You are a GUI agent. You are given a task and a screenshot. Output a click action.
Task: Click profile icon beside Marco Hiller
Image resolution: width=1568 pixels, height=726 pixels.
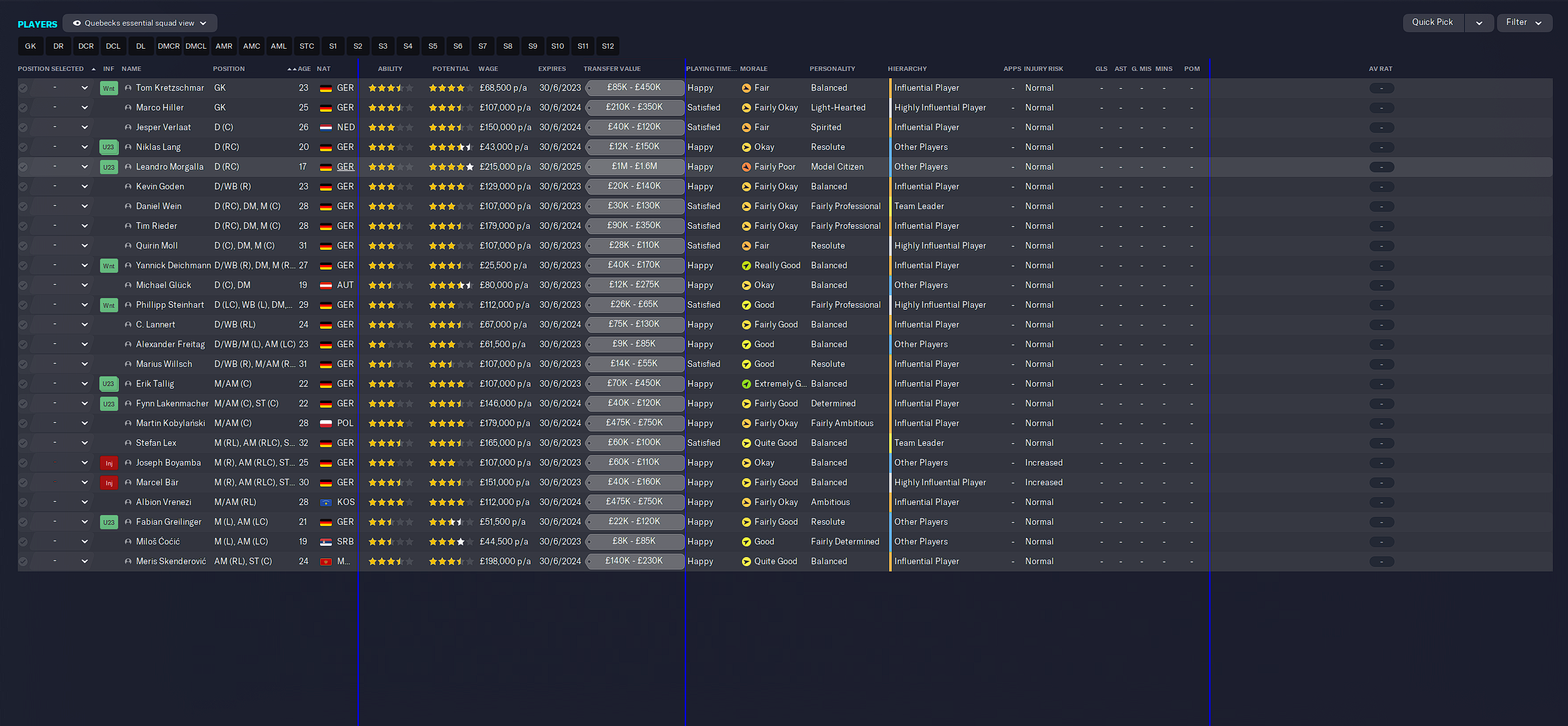[128, 108]
